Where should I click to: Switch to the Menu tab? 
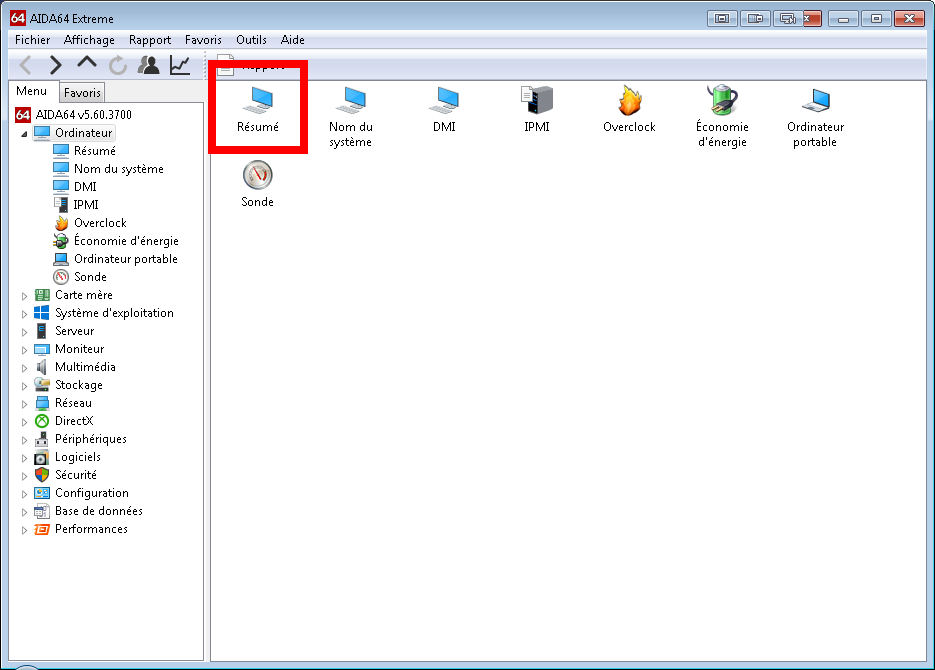point(32,91)
